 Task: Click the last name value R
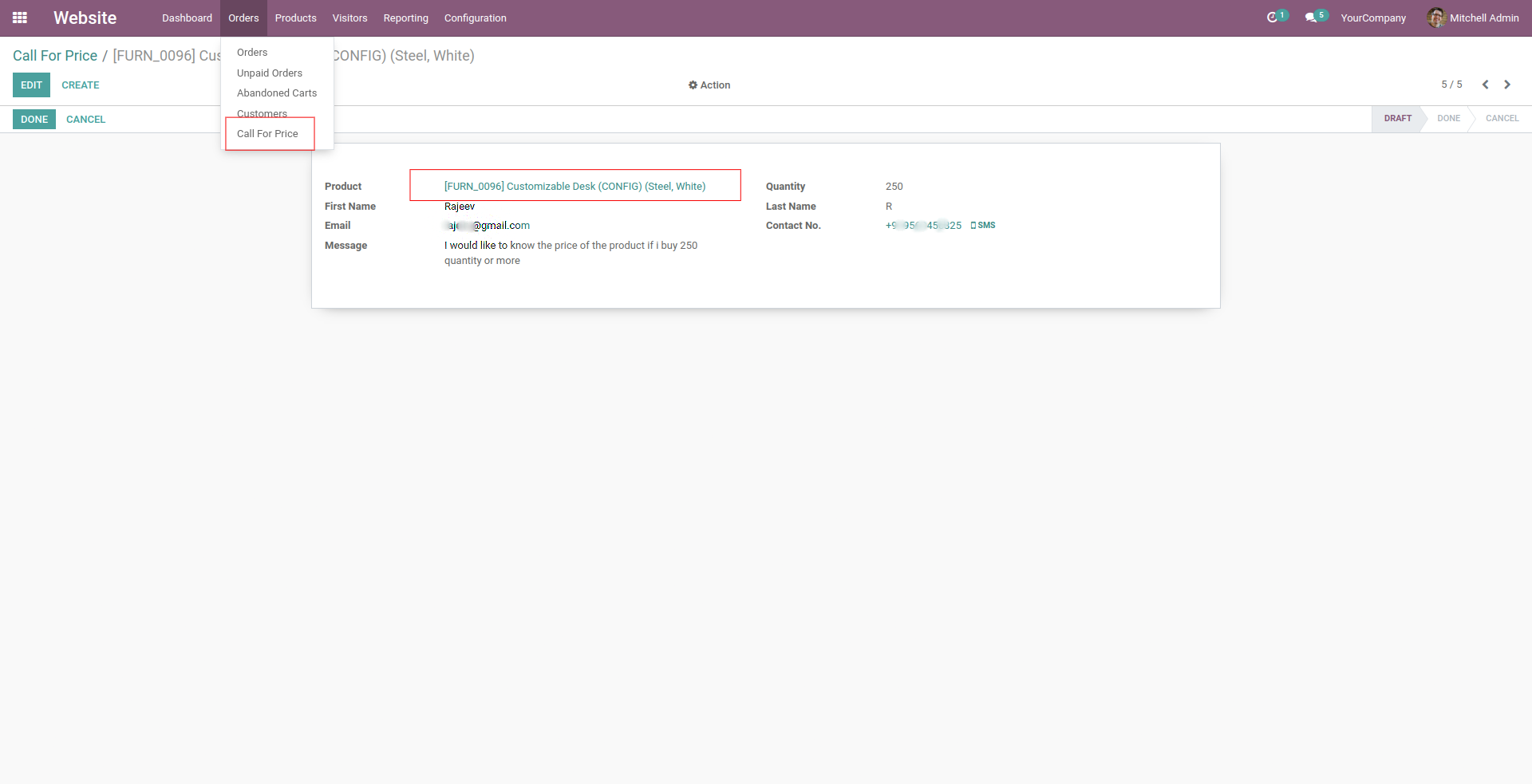tap(889, 207)
